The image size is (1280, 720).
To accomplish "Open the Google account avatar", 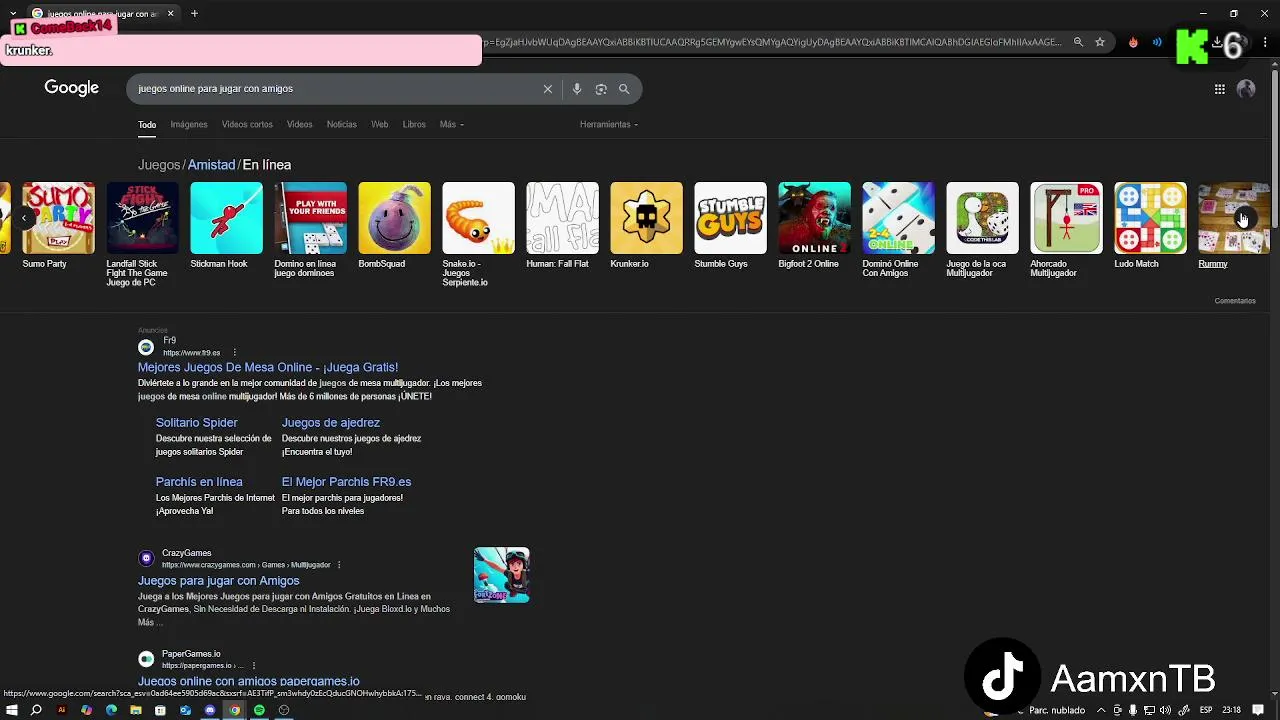I will (1246, 89).
